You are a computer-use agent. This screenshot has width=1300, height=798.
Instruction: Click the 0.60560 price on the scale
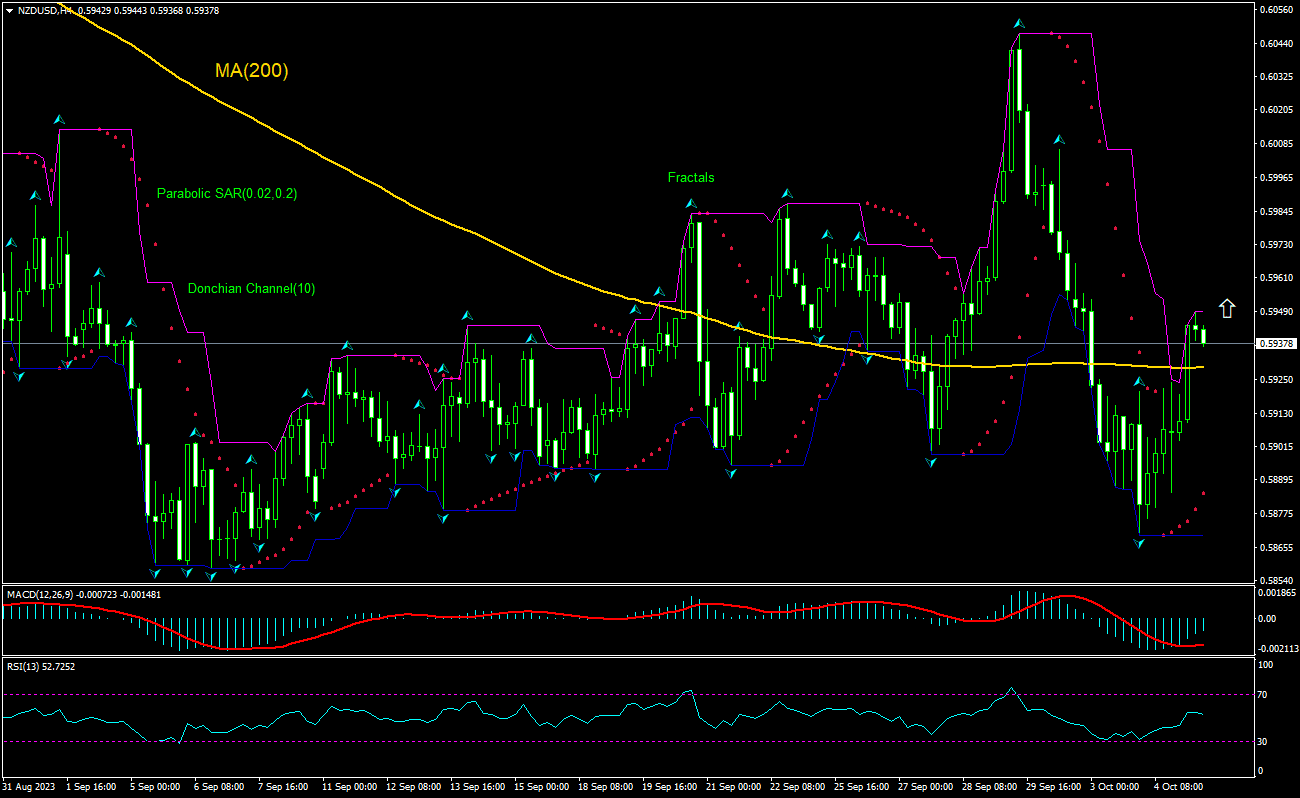[x=1276, y=9]
